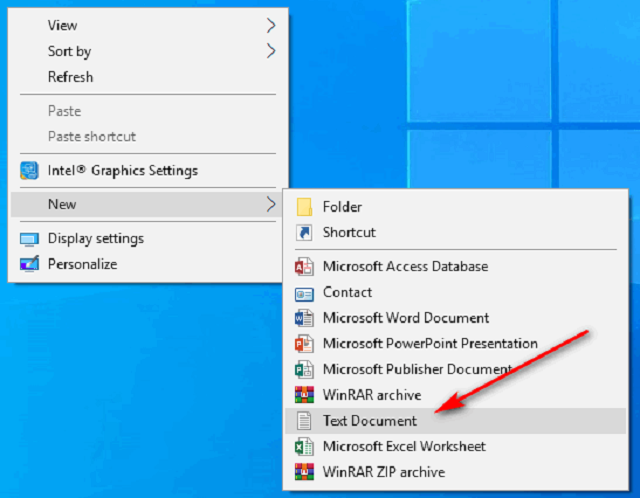
Task: Click the Microsoft Word Document icon
Action: click(x=305, y=318)
